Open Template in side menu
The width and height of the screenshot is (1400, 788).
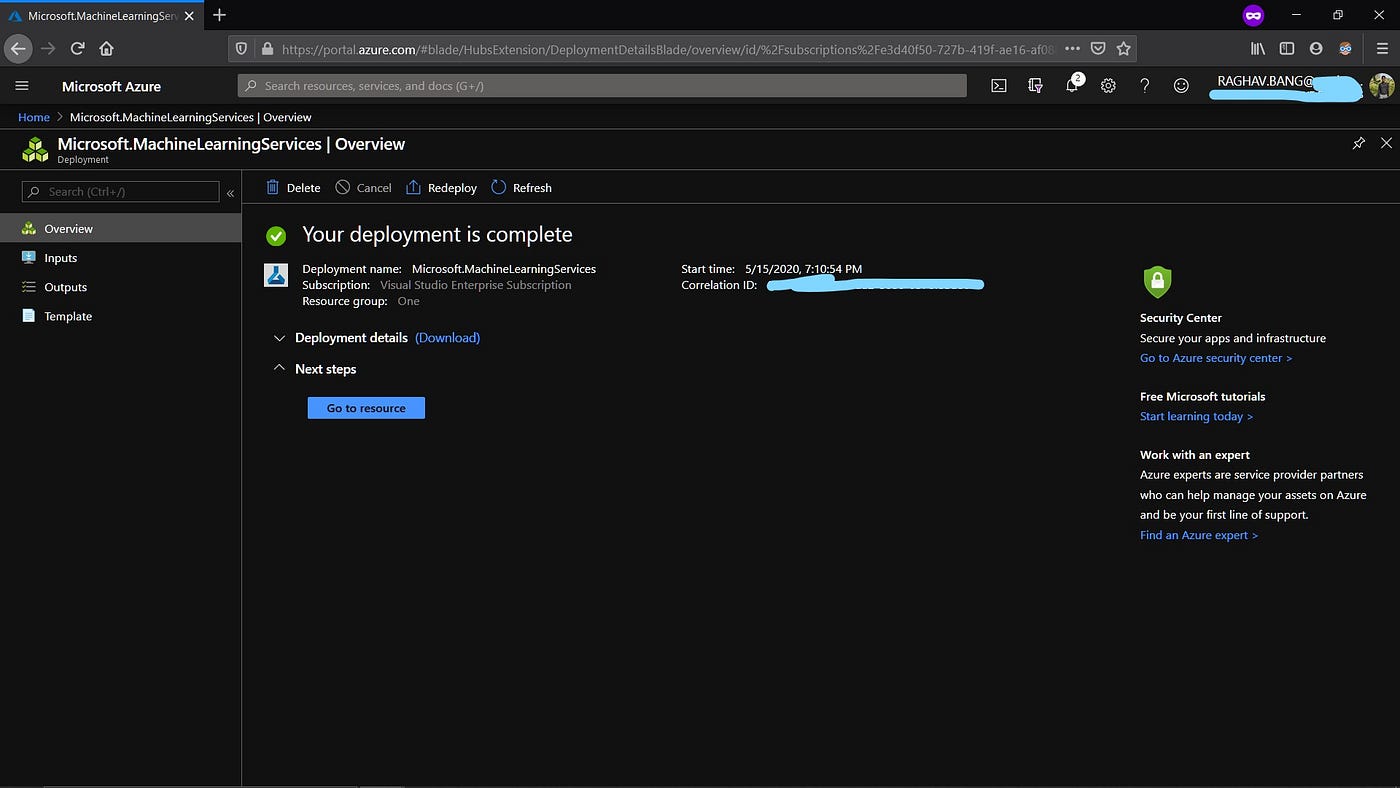pyautogui.click(x=120, y=316)
